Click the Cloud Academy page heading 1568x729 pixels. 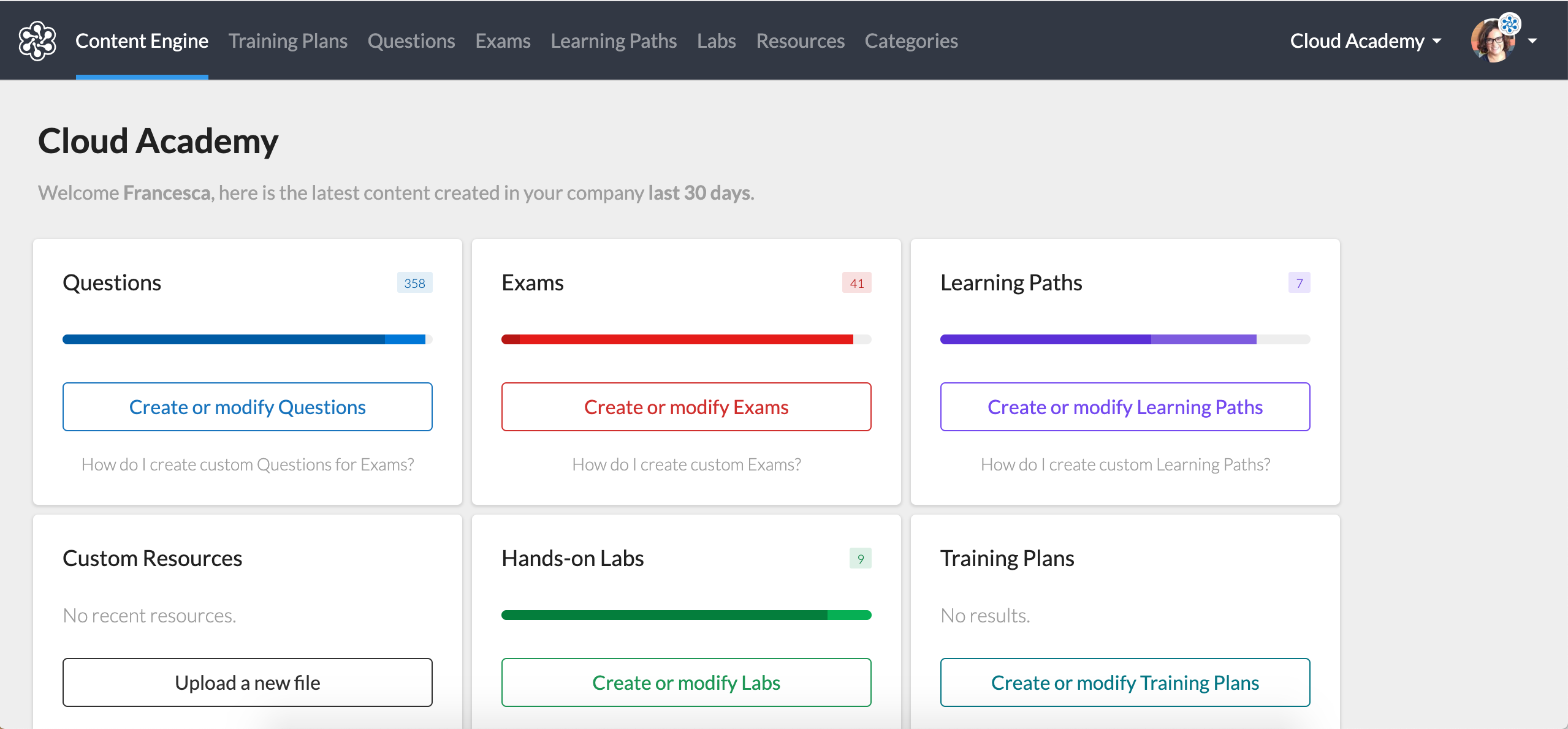point(158,142)
